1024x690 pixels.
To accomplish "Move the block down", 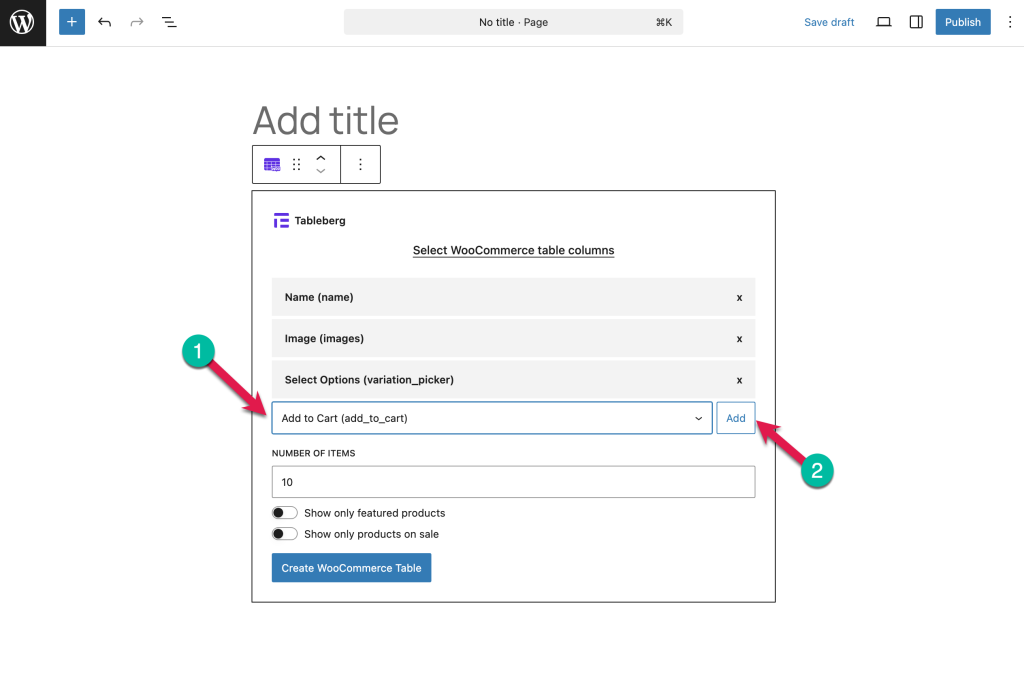I will tap(321, 171).
